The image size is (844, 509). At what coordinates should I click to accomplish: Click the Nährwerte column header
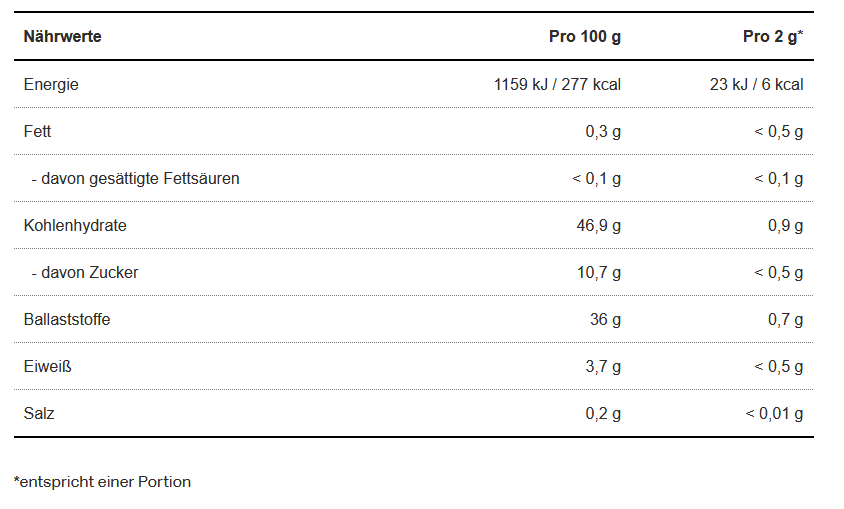[x=62, y=37]
